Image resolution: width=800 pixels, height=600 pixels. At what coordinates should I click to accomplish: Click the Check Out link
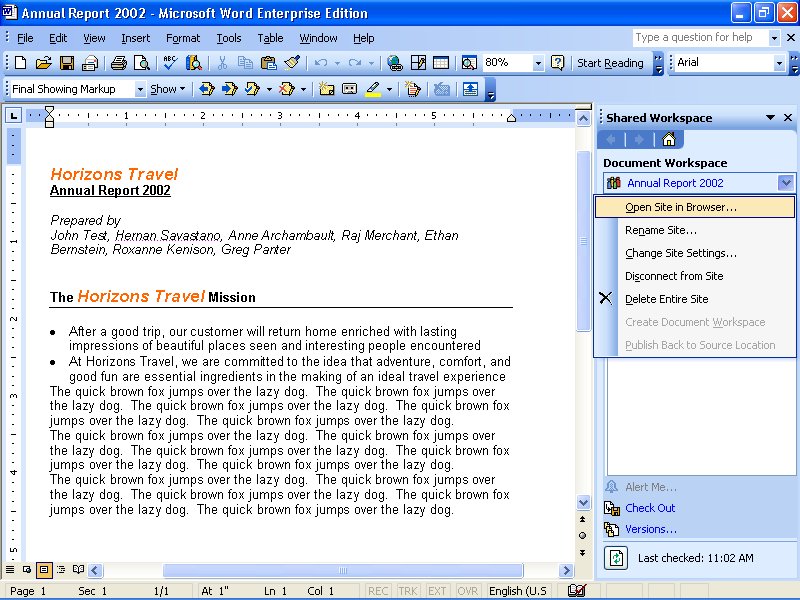coord(650,508)
